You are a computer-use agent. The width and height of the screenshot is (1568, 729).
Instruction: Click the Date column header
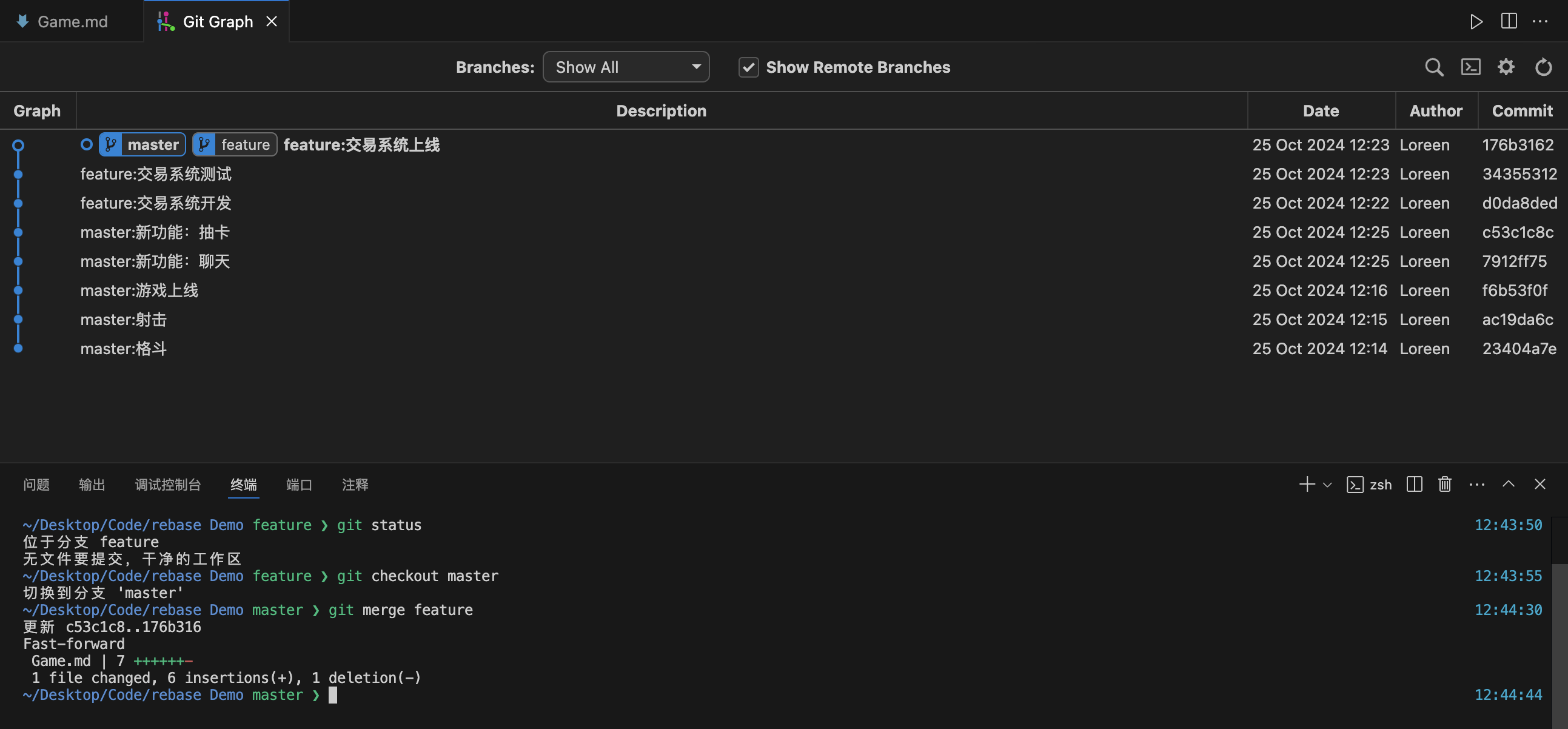click(1321, 111)
